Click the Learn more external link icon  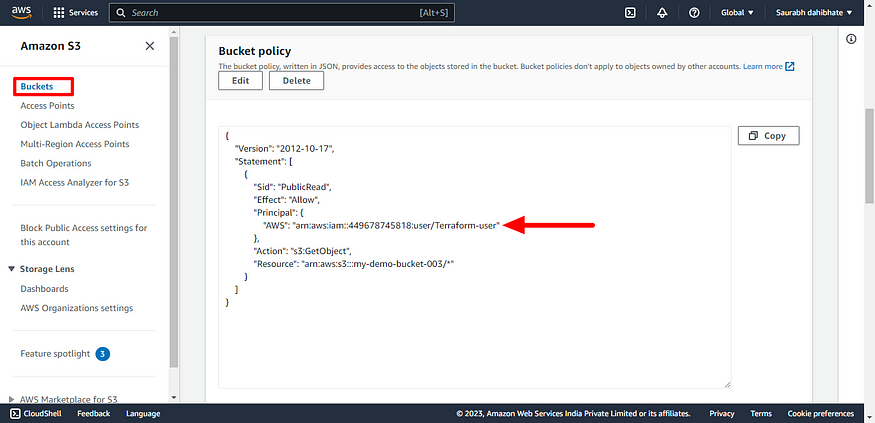pyautogui.click(x=790, y=66)
